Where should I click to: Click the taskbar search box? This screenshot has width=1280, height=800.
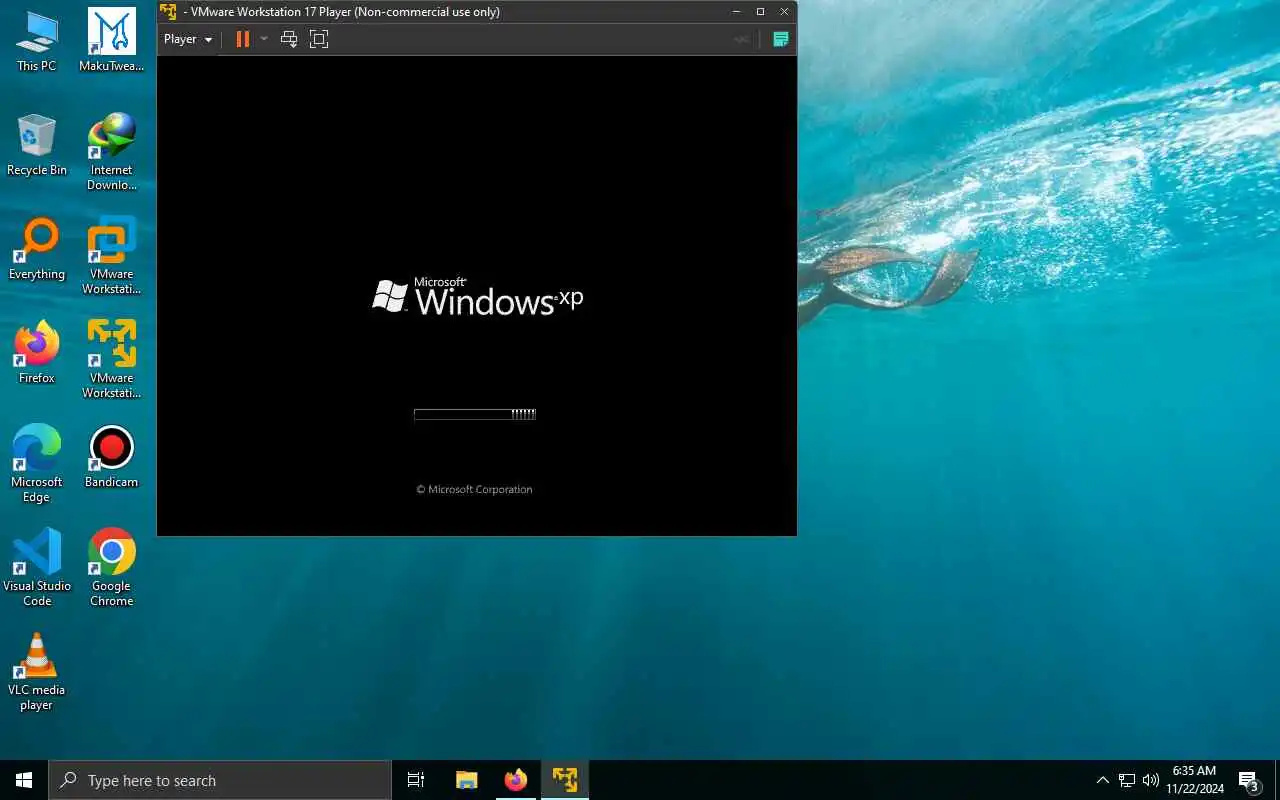tap(220, 780)
